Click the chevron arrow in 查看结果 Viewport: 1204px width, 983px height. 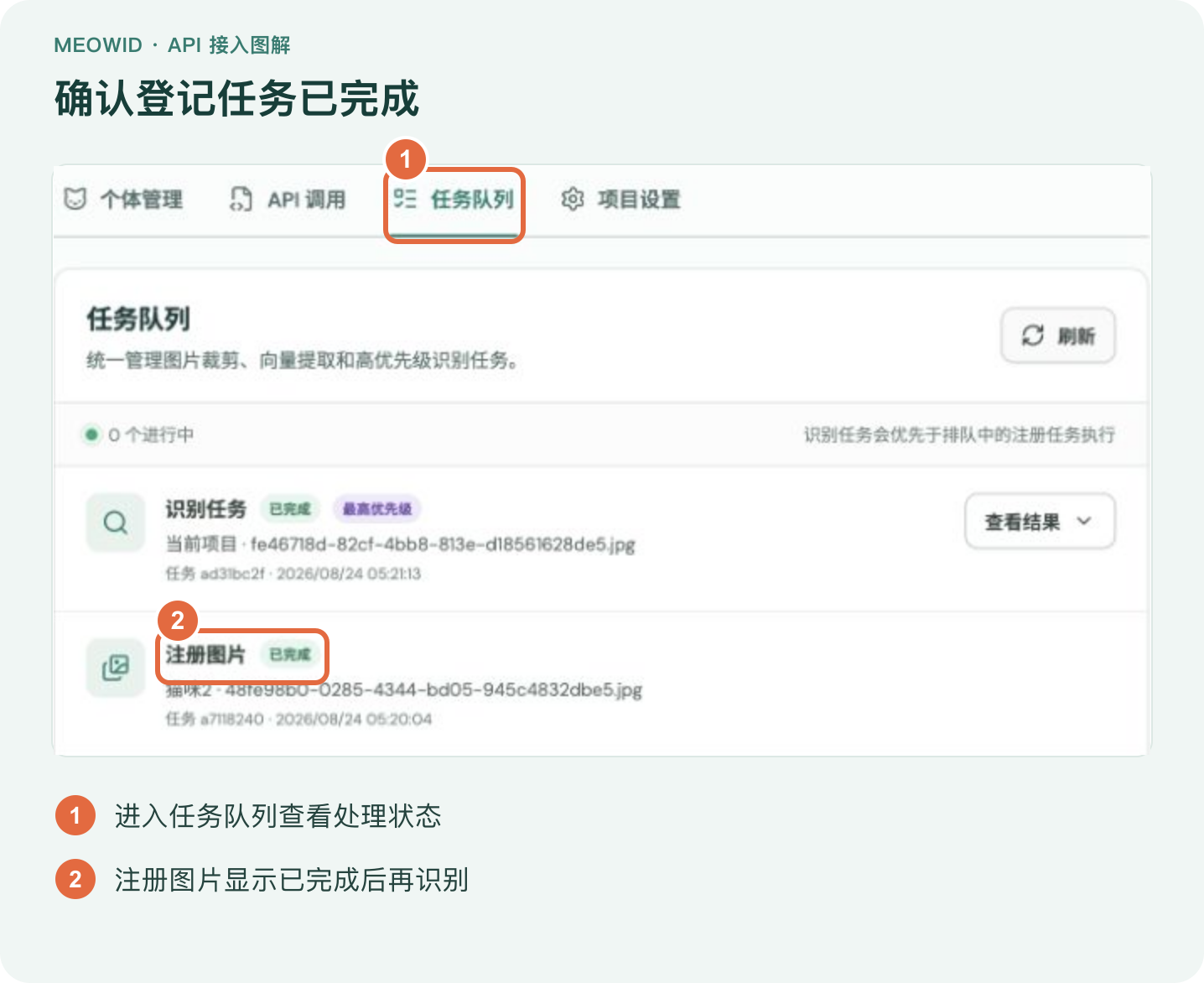coord(1084,522)
